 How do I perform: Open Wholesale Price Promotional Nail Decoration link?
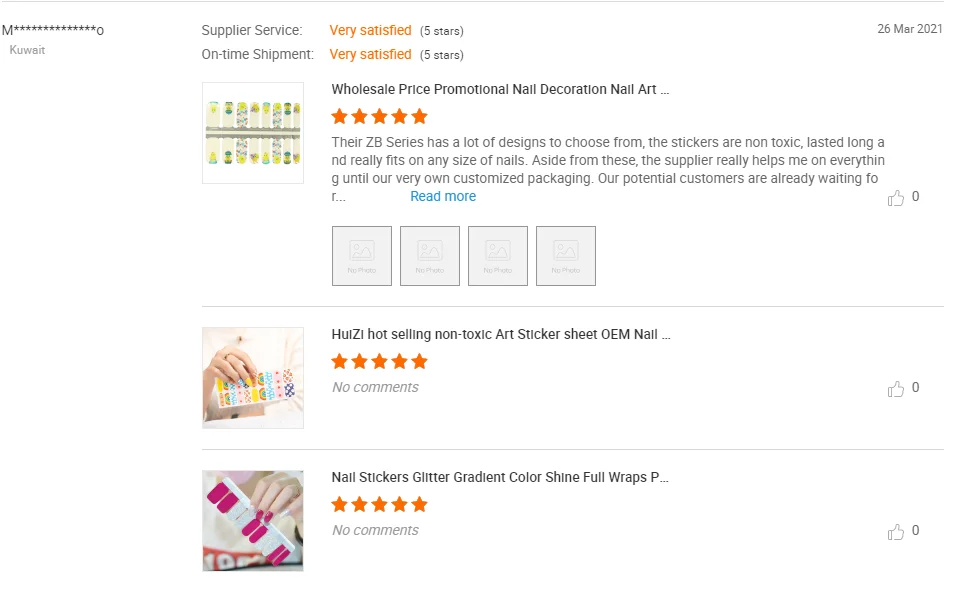click(x=500, y=89)
